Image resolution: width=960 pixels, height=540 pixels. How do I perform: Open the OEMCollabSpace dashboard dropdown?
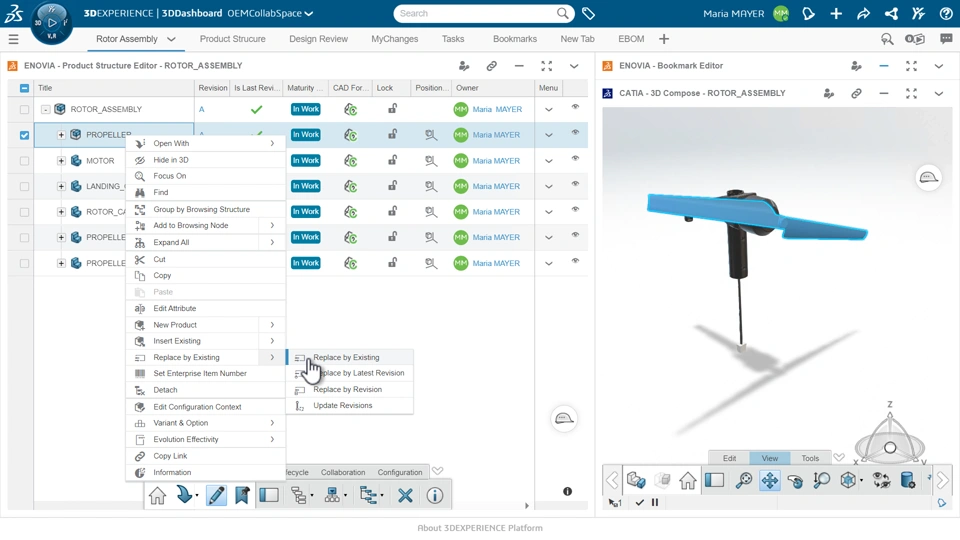point(309,13)
